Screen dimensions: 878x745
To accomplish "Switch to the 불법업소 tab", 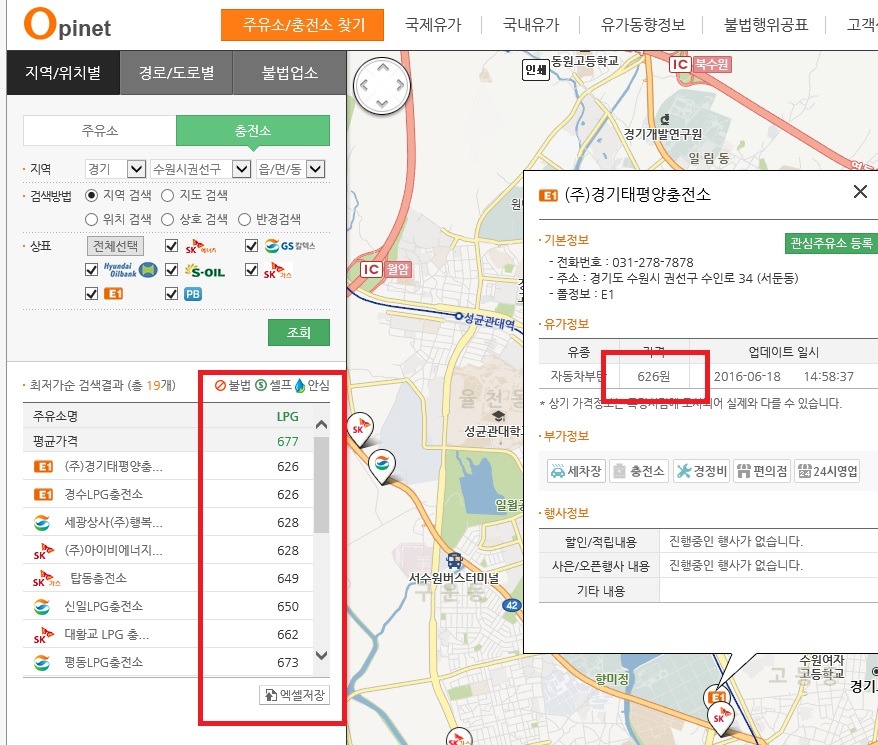I will click(x=289, y=72).
